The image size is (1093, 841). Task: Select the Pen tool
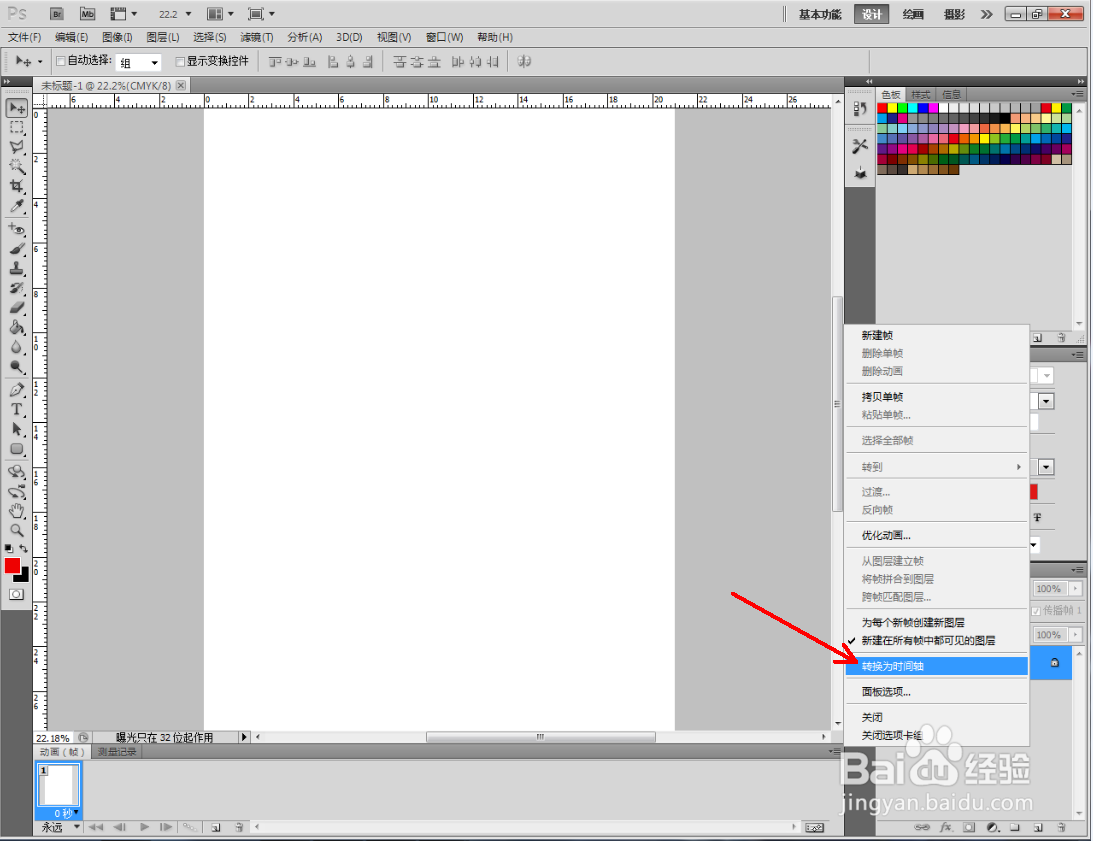(x=17, y=390)
